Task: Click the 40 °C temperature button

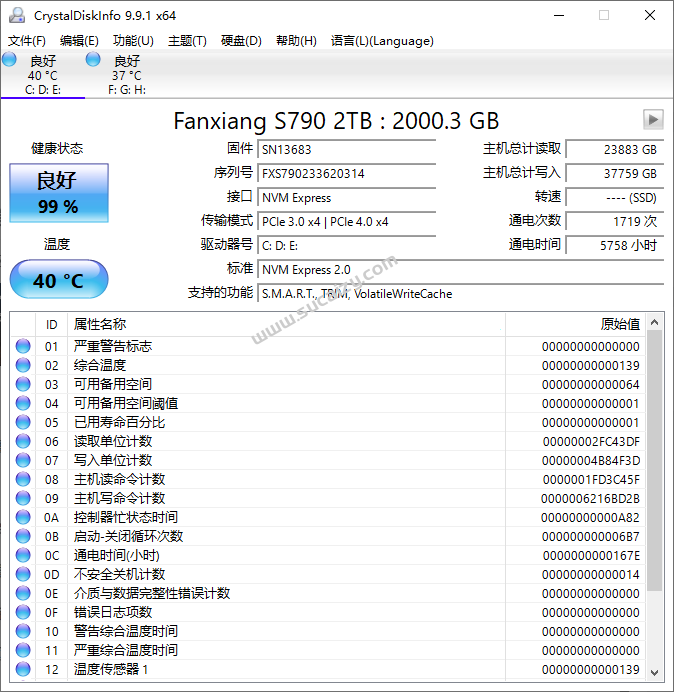Action: [x=59, y=280]
